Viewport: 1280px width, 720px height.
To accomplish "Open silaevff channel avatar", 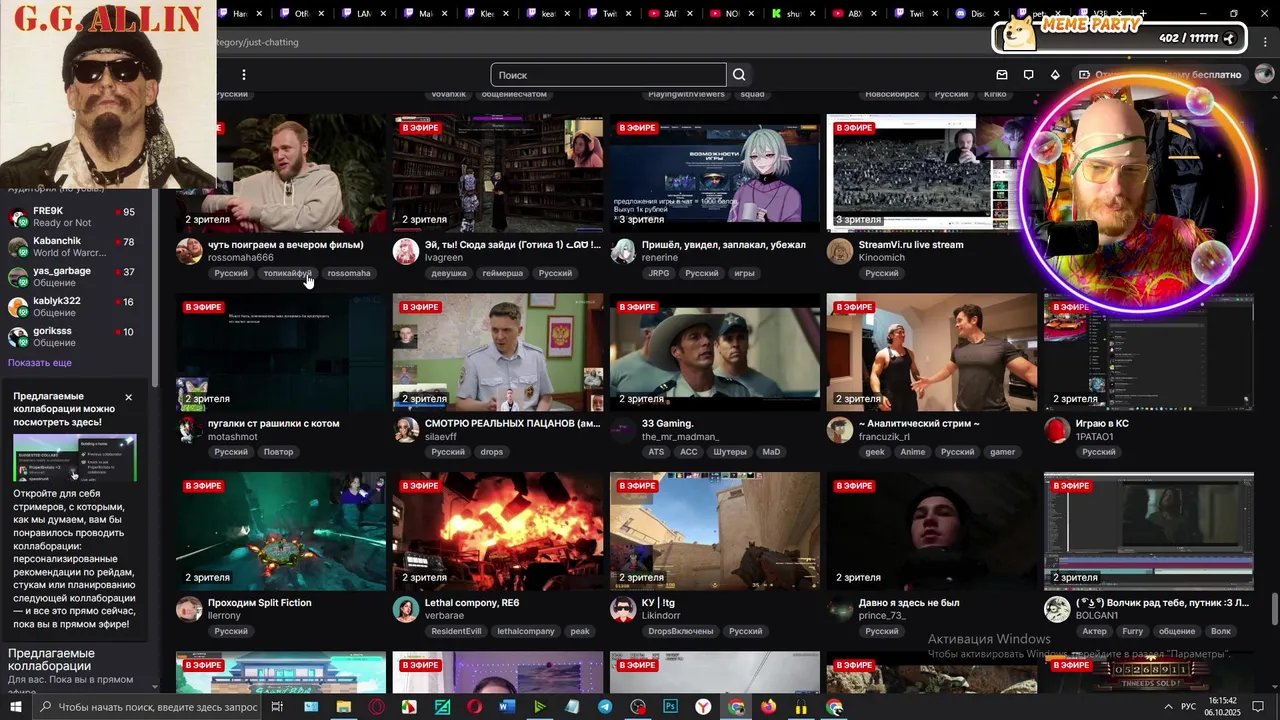I will 406,430.
